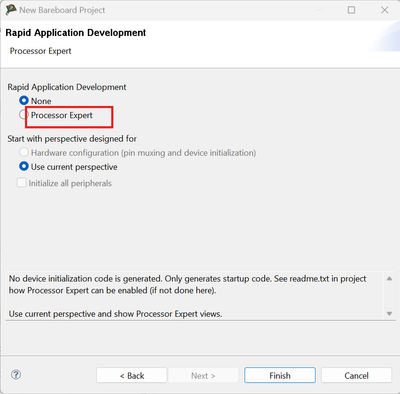This screenshot has width=400, height=394.
Task: Click the 'Use current perspective and show' text line
Action: click(115, 314)
